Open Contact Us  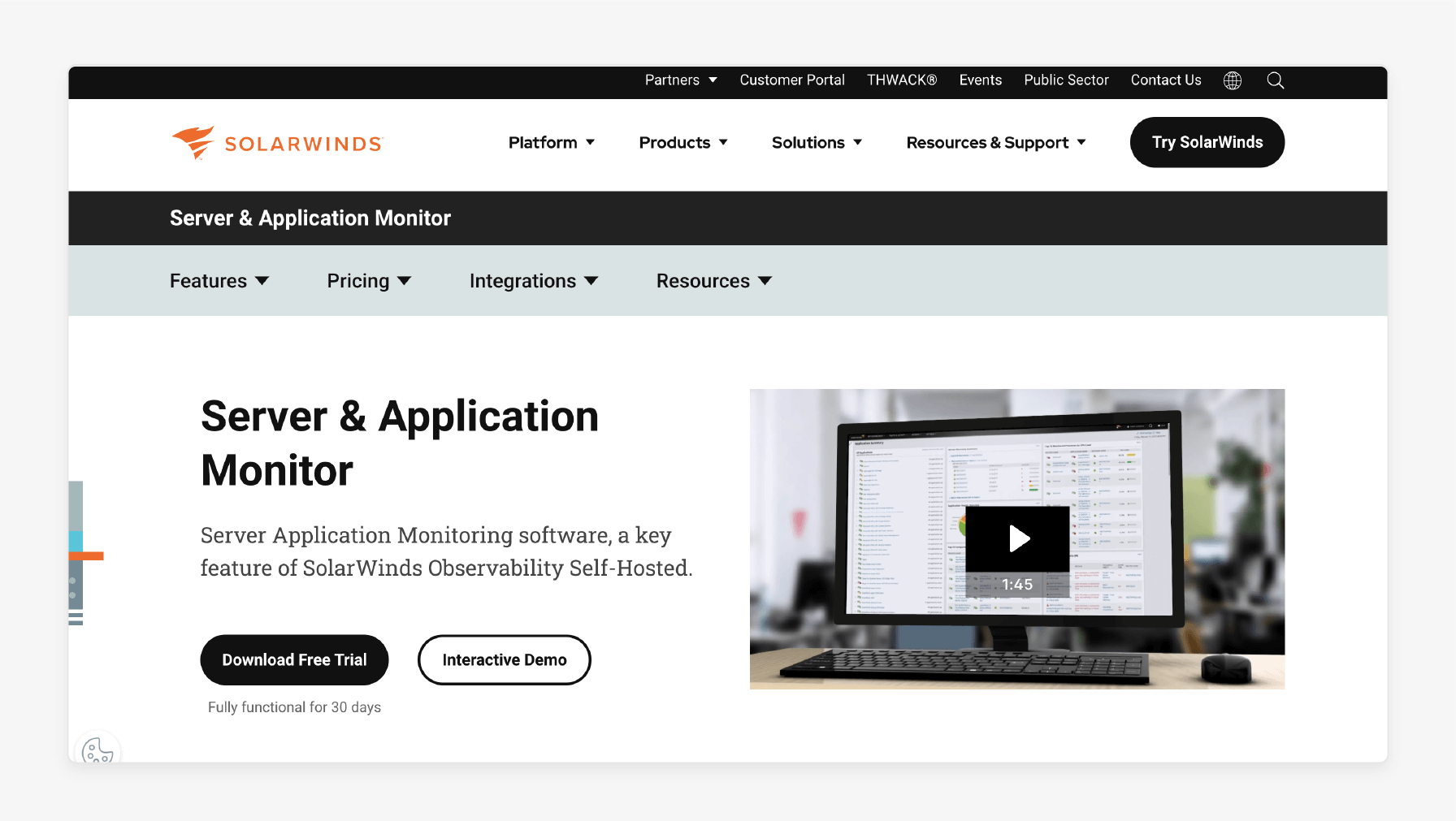pyautogui.click(x=1166, y=80)
